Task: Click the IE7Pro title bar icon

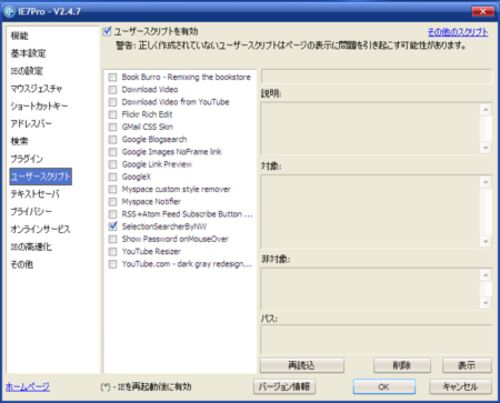Action: click(9, 12)
